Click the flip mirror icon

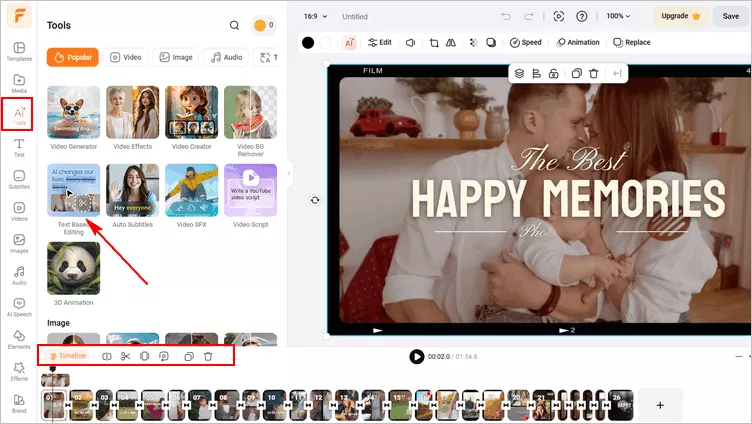point(451,43)
